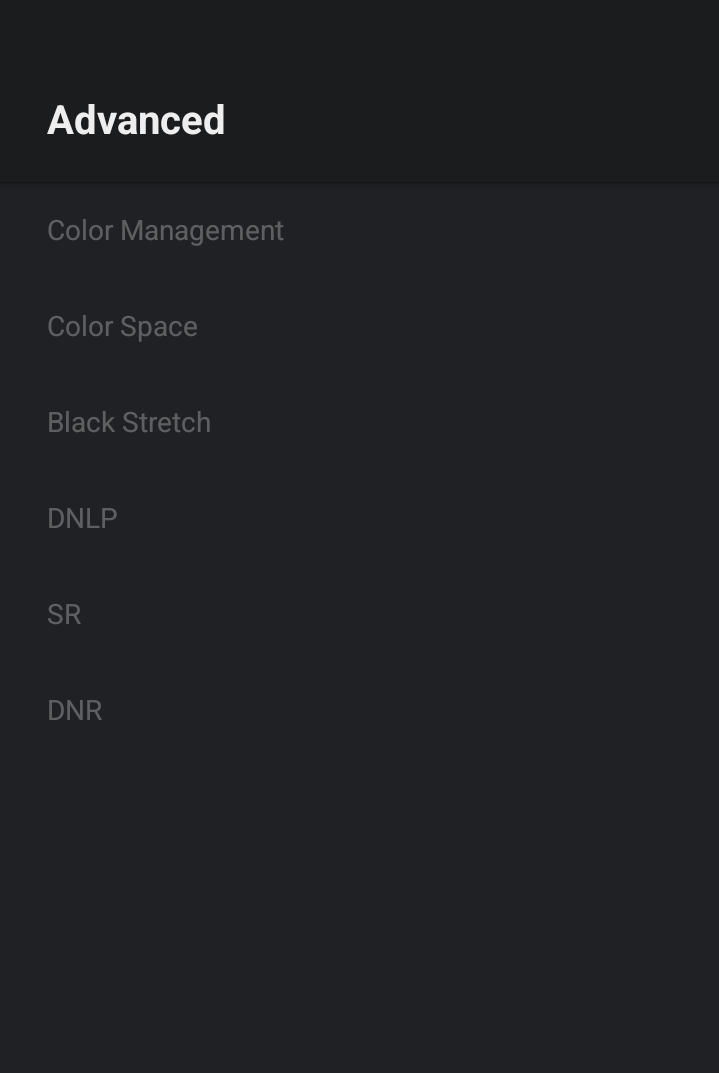Click the "Color Space" label
The height and width of the screenshot is (1073, 719).
[122, 327]
